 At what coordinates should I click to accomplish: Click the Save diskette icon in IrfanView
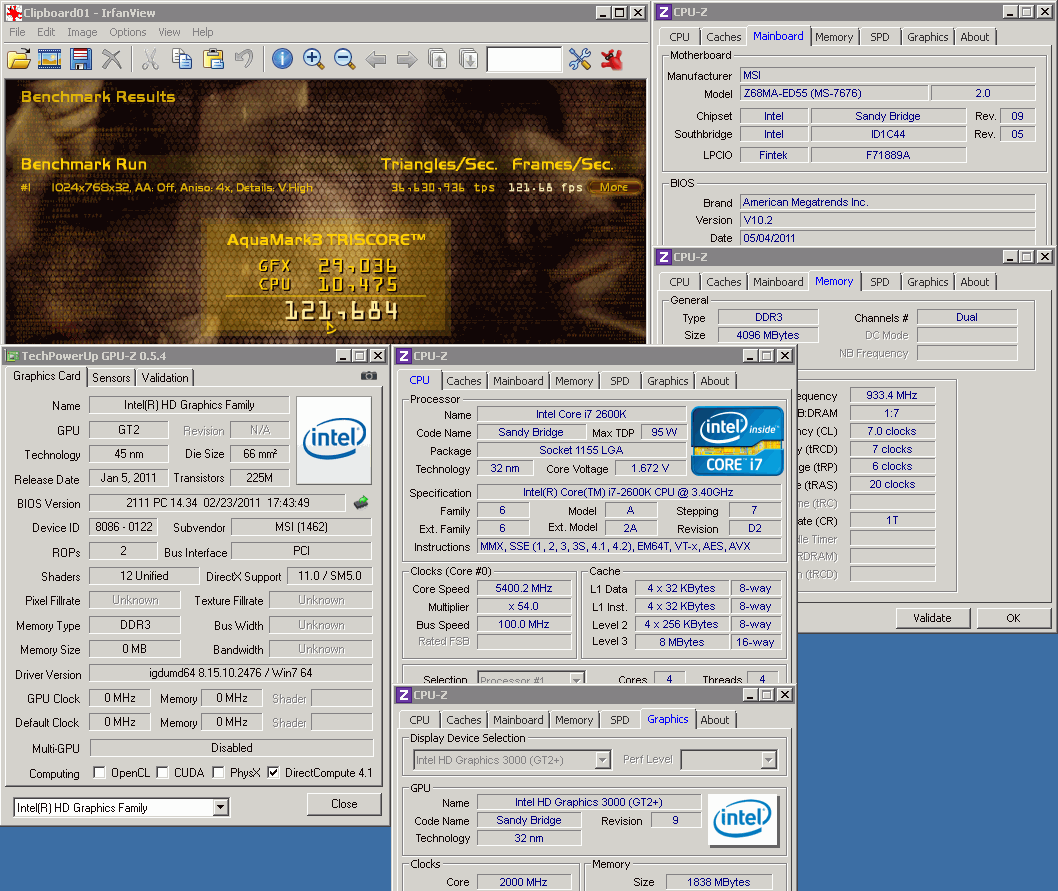81,59
